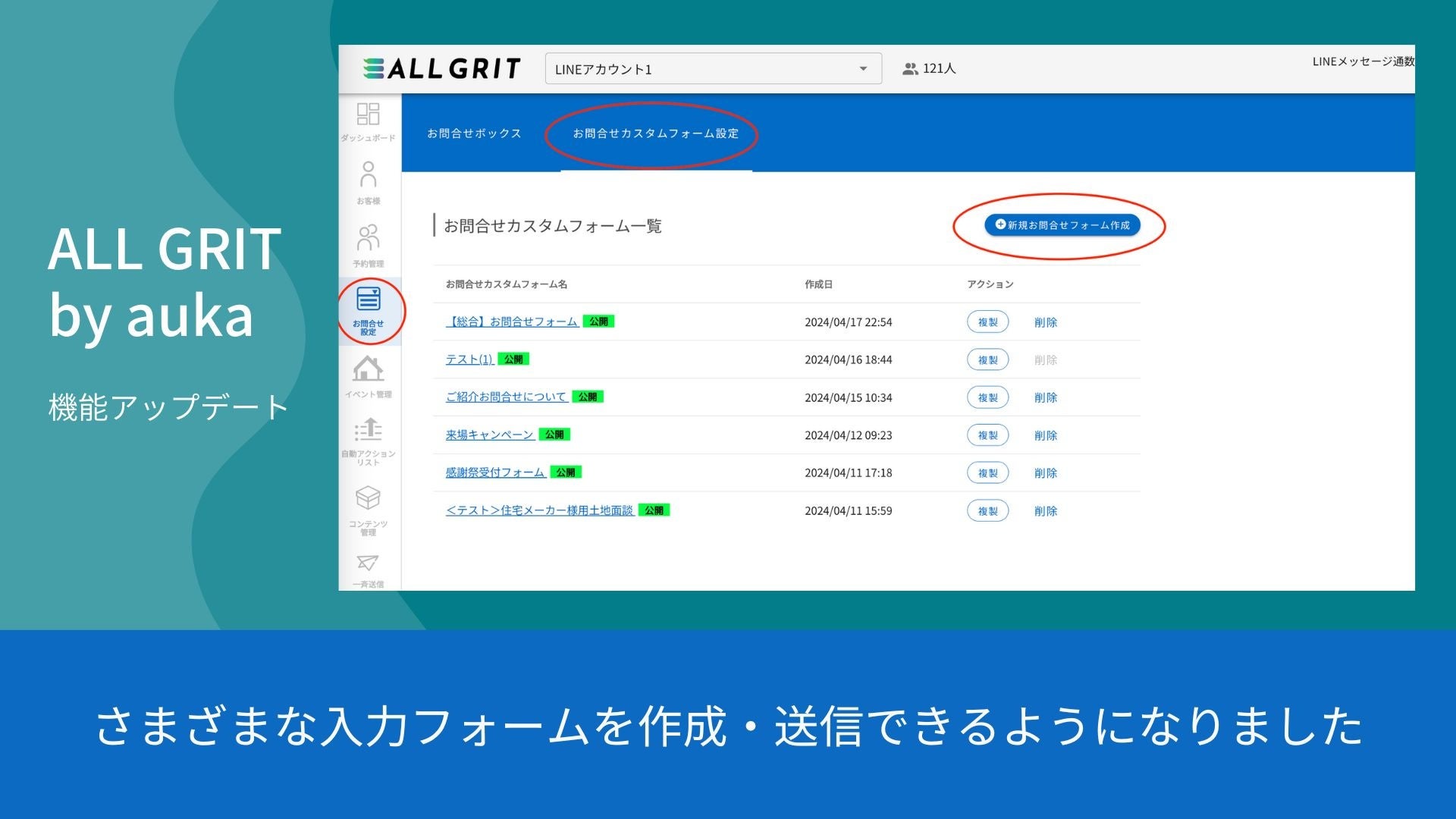Delete the 住宅メーカー様用土地面談 test form
Viewport: 1456px width, 819px height.
tap(1045, 511)
